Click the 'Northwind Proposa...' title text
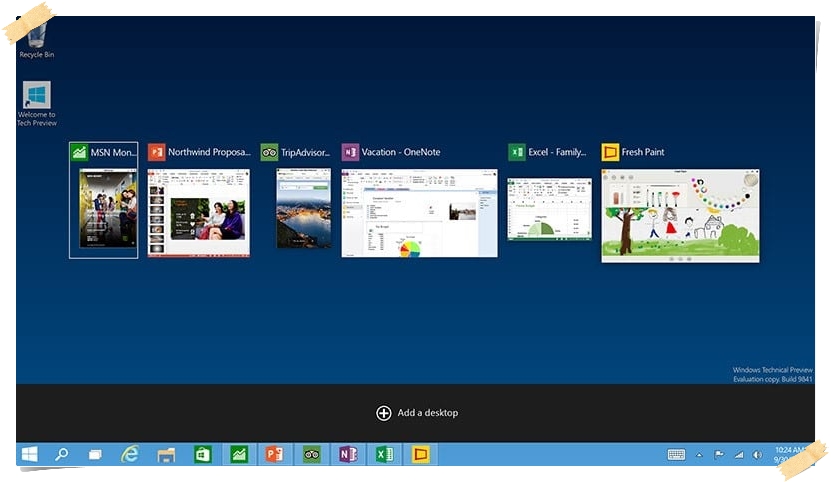The height and width of the screenshot is (482, 831). click(209, 152)
